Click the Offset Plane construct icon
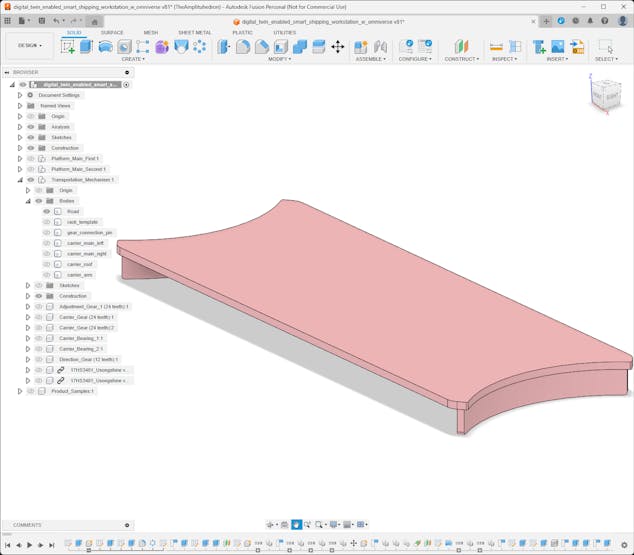This screenshot has width=634, height=555. pos(461,46)
